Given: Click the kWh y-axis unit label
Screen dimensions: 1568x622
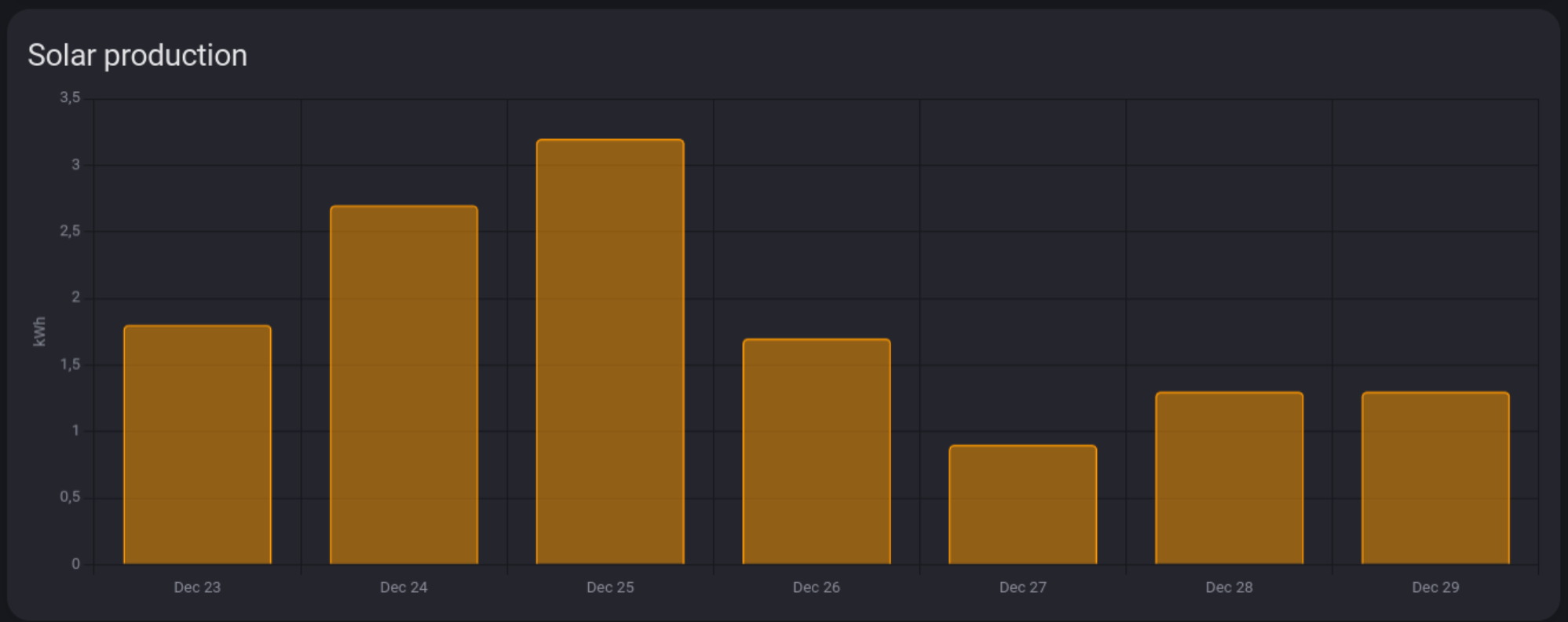Looking at the screenshot, I should pyautogui.click(x=39, y=331).
